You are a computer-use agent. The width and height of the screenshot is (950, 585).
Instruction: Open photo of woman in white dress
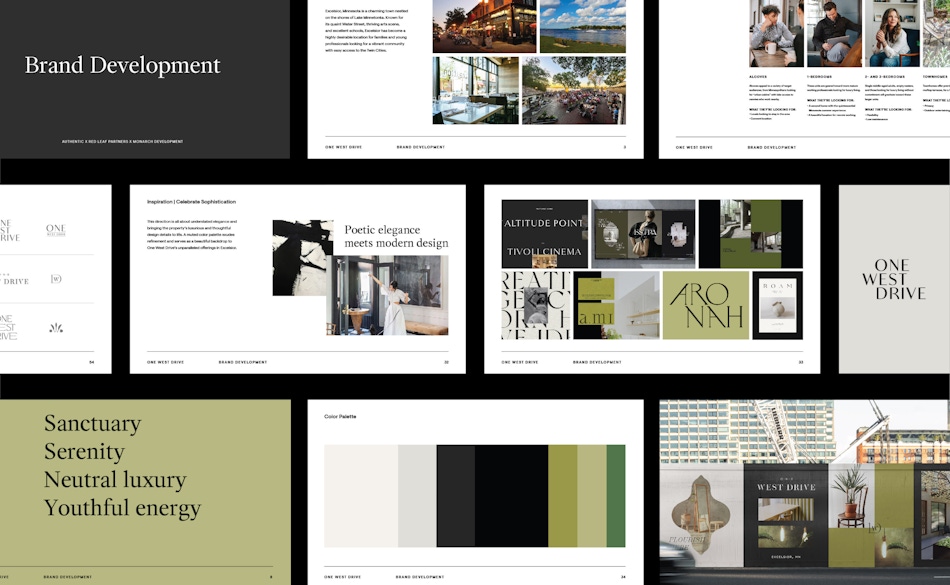(387, 295)
